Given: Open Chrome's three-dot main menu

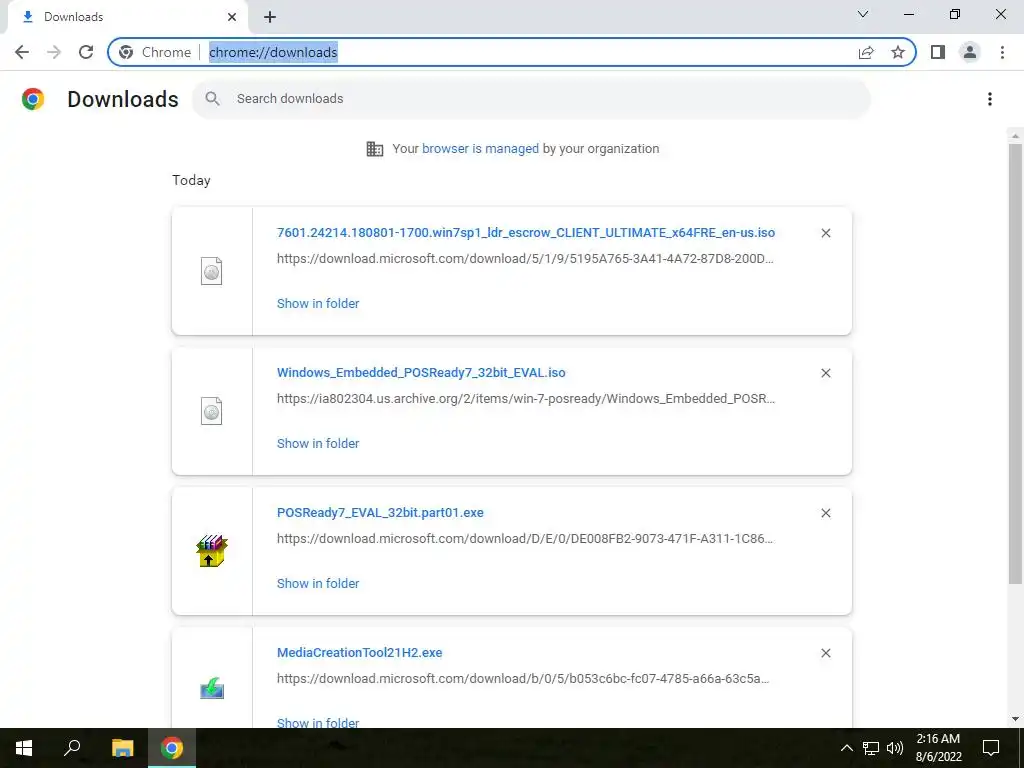Looking at the screenshot, I should point(1002,52).
